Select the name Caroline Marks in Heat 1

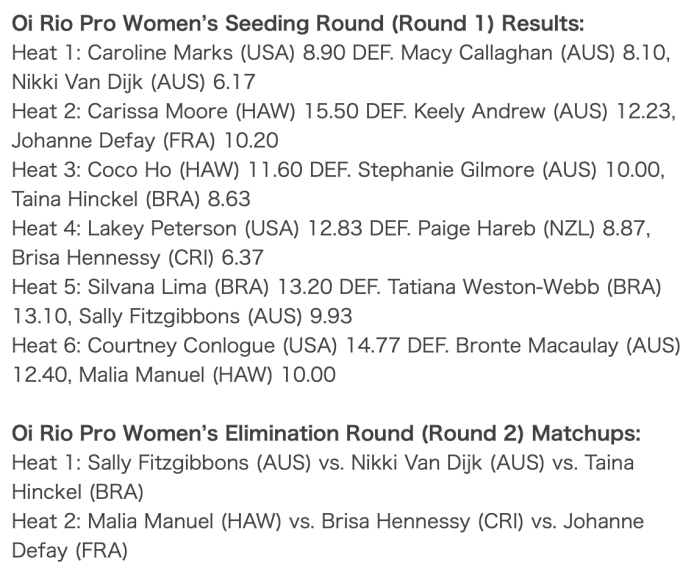(160, 53)
